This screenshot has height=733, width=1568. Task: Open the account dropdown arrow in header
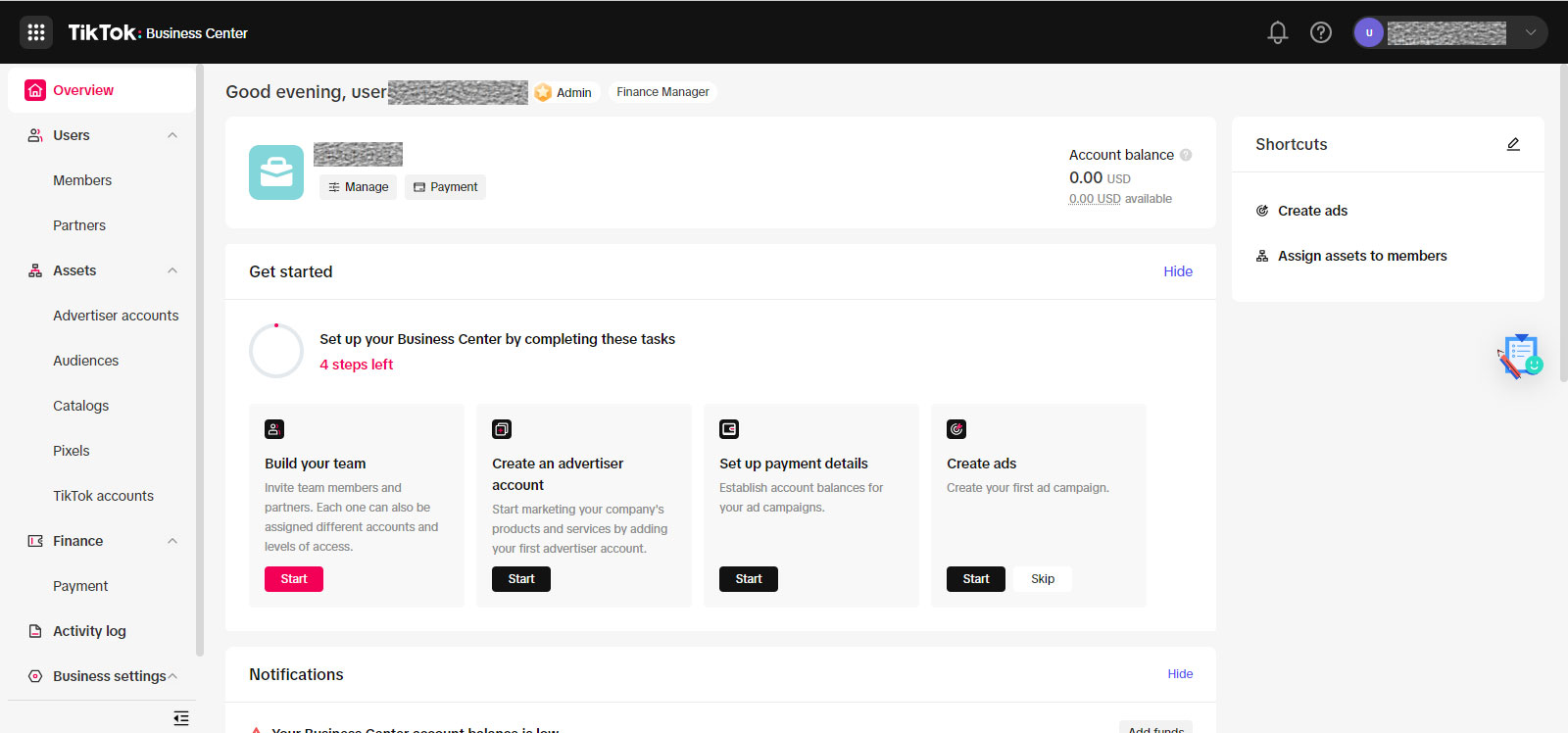click(1530, 32)
